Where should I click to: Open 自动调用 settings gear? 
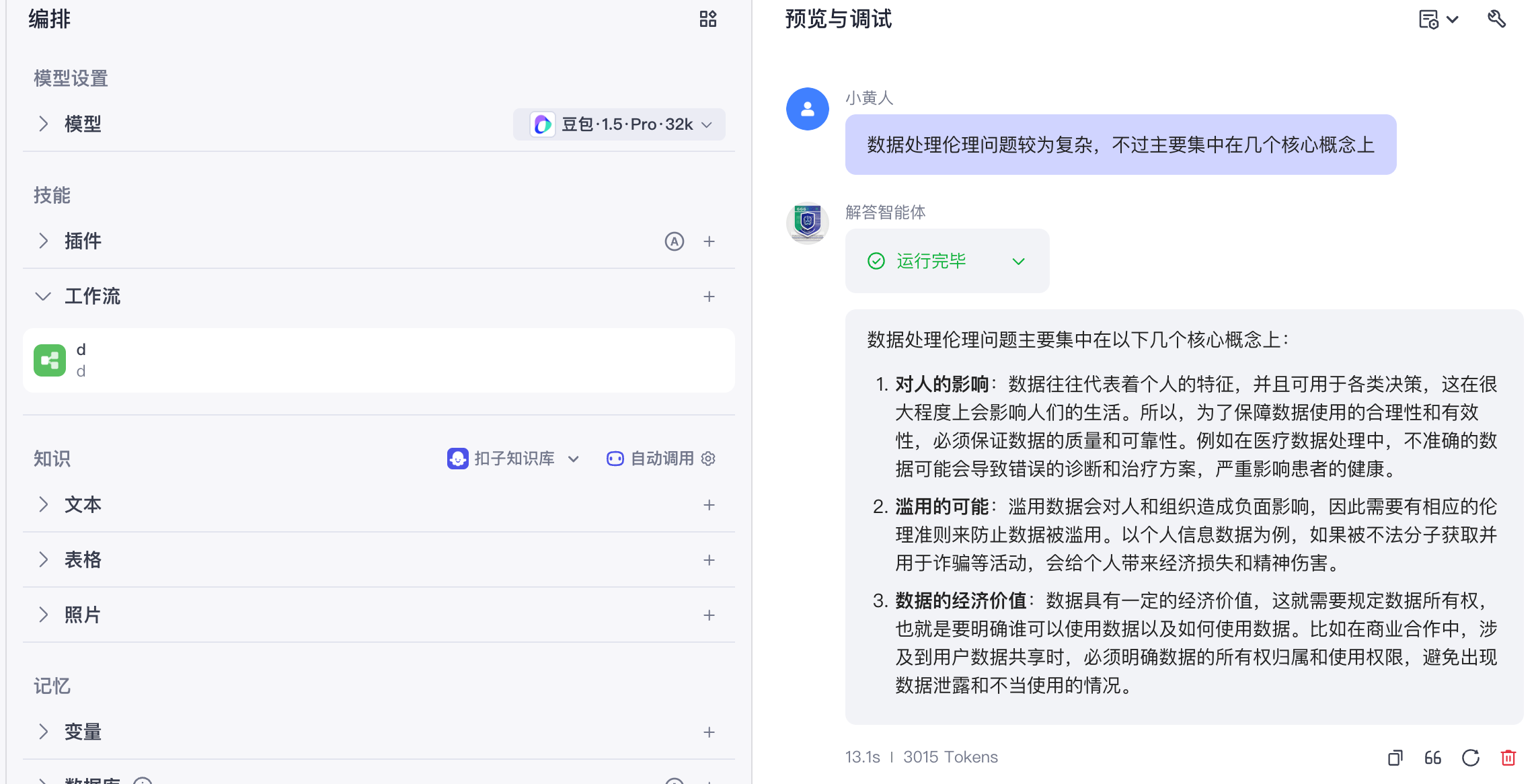point(708,459)
